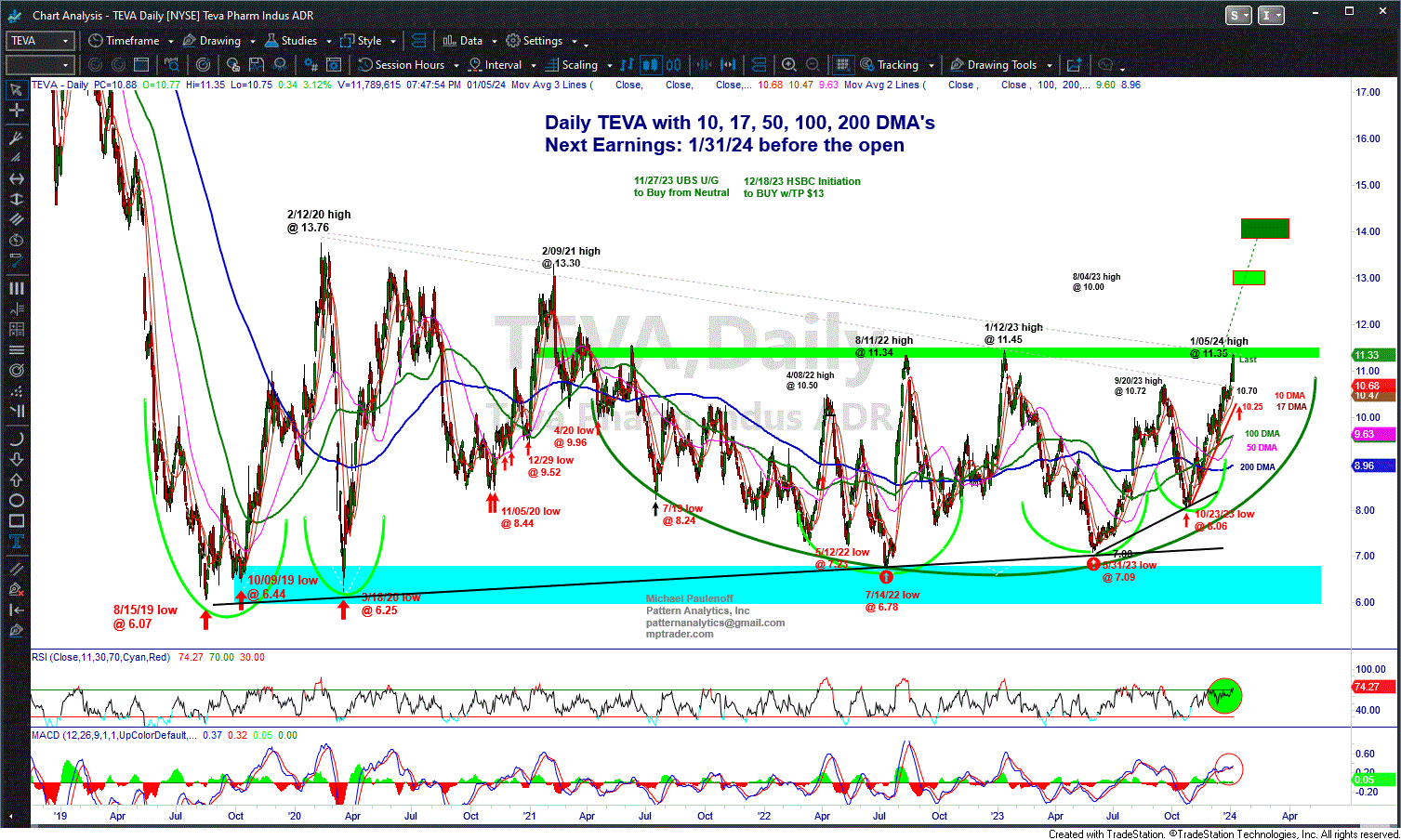1401x840 pixels.
Task: Choose the parallel lines channel tool
Action: tap(16, 219)
